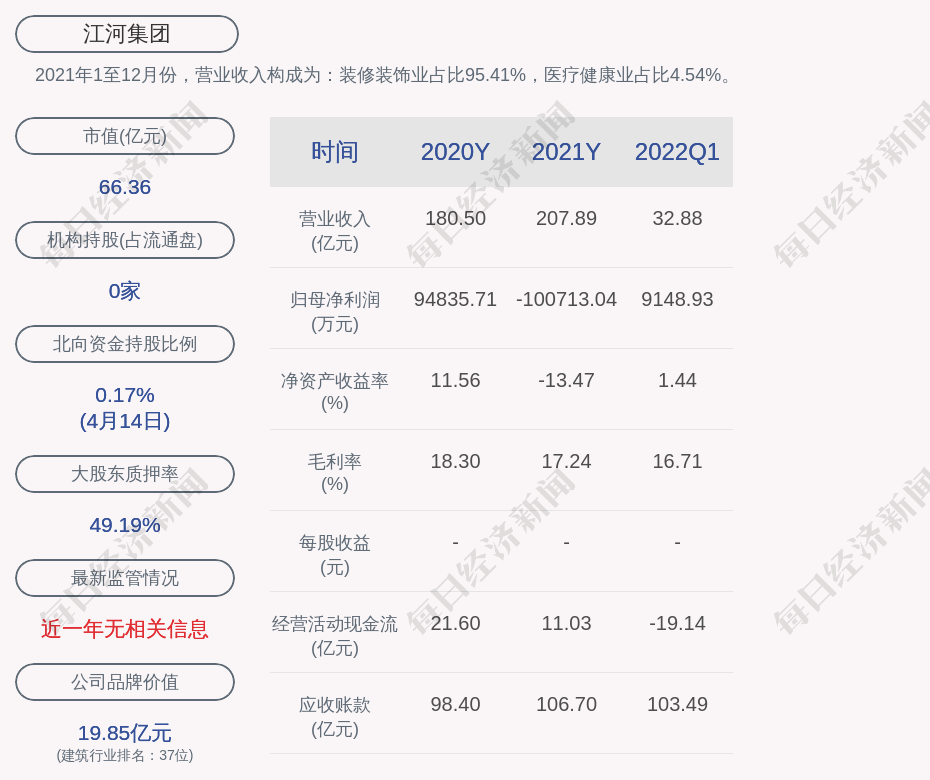Screen dimensions: 930x780
Task: Click the 0.17% northbound holding value
Action: [125, 394]
